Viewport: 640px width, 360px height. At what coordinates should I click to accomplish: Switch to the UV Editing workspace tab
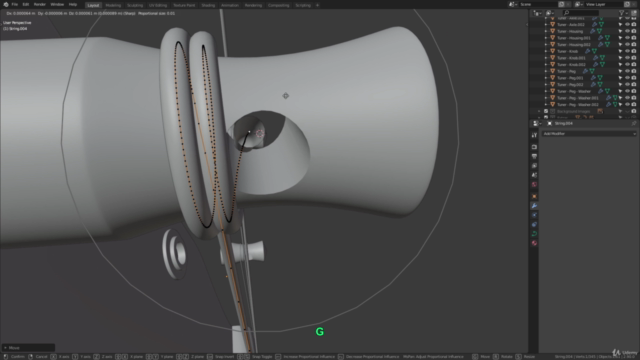click(x=158, y=5)
